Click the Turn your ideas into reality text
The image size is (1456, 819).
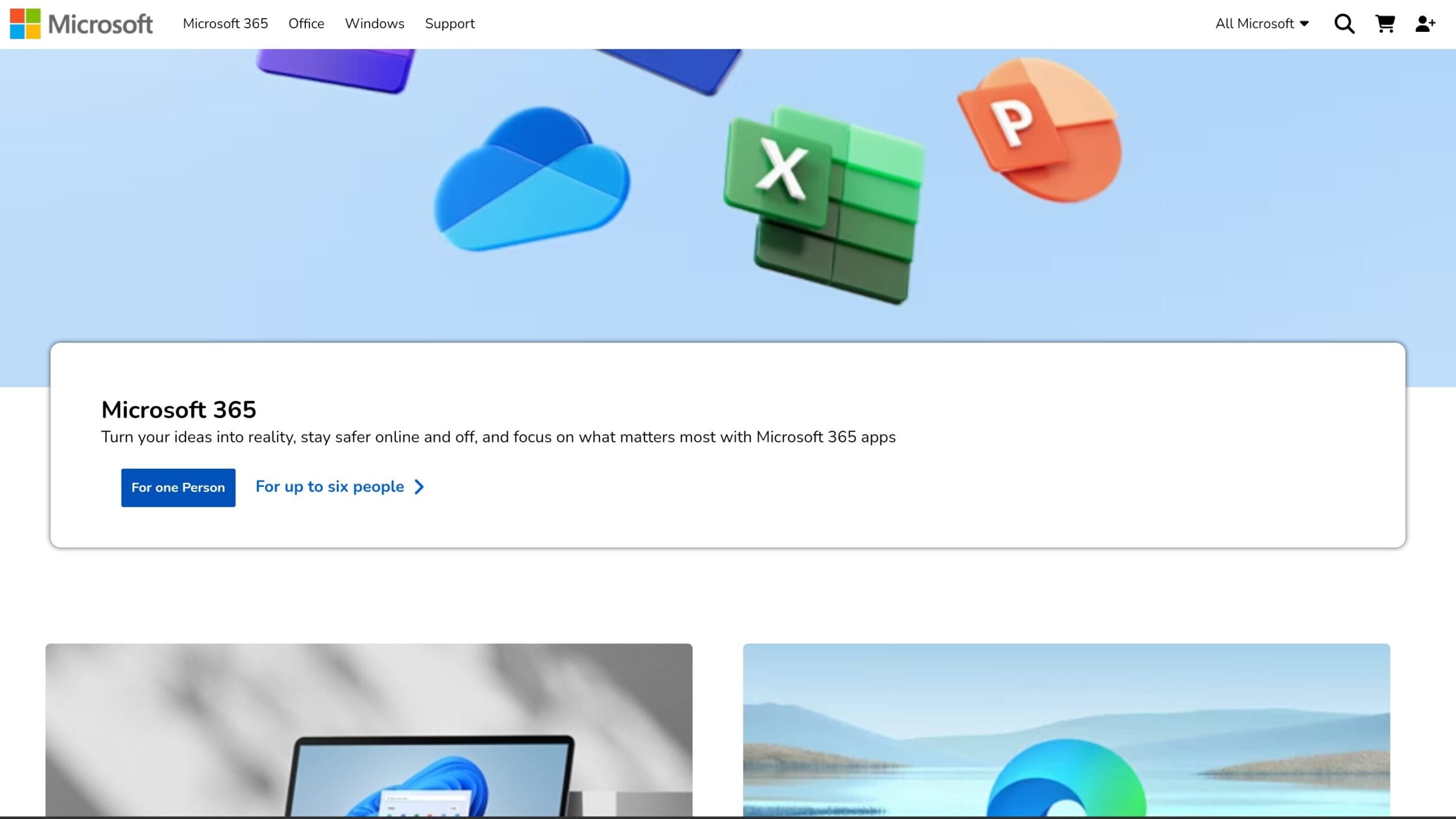point(498,437)
